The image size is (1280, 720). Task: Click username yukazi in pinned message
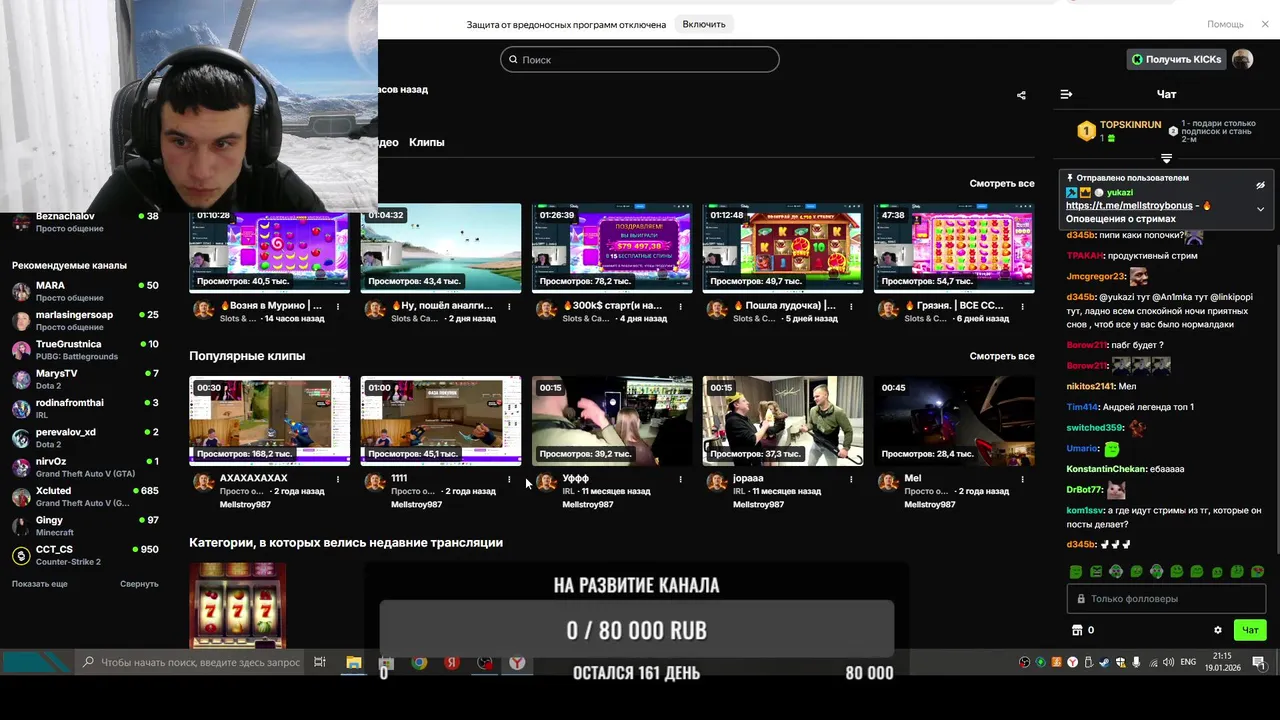(x=1120, y=193)
